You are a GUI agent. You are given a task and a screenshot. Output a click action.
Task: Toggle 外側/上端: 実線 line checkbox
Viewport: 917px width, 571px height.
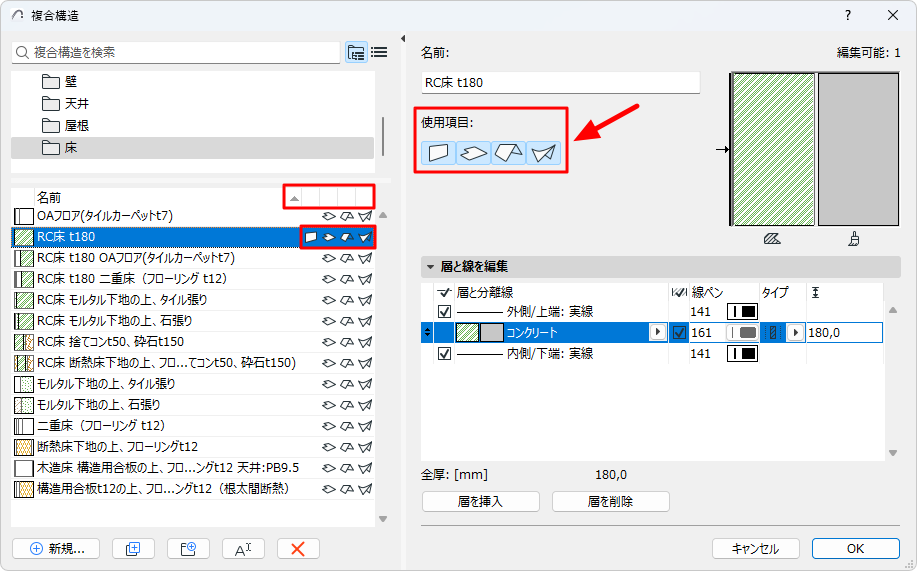(x=444, y=311)
